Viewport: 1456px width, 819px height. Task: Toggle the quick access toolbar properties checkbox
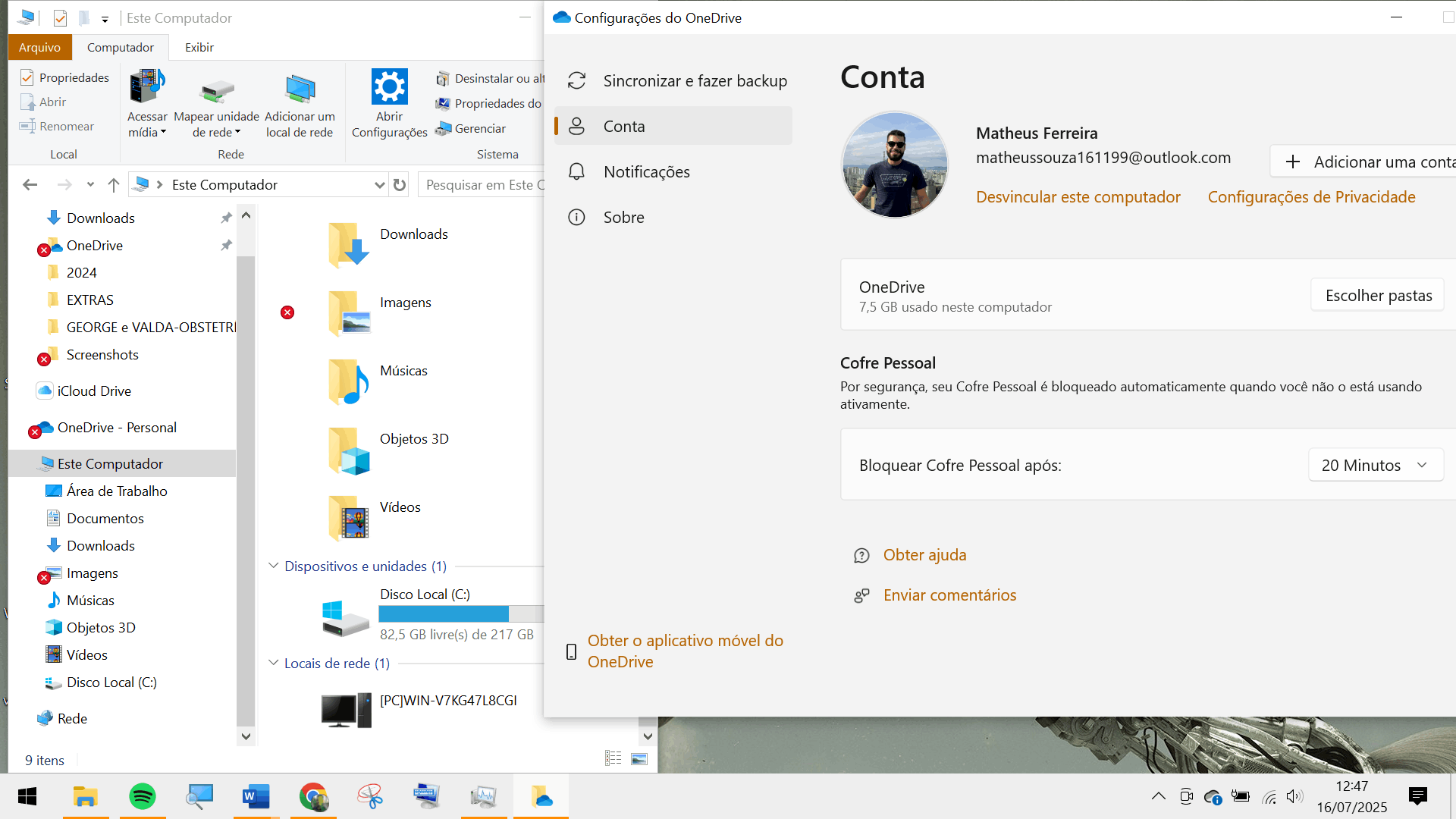coord(60,17)
